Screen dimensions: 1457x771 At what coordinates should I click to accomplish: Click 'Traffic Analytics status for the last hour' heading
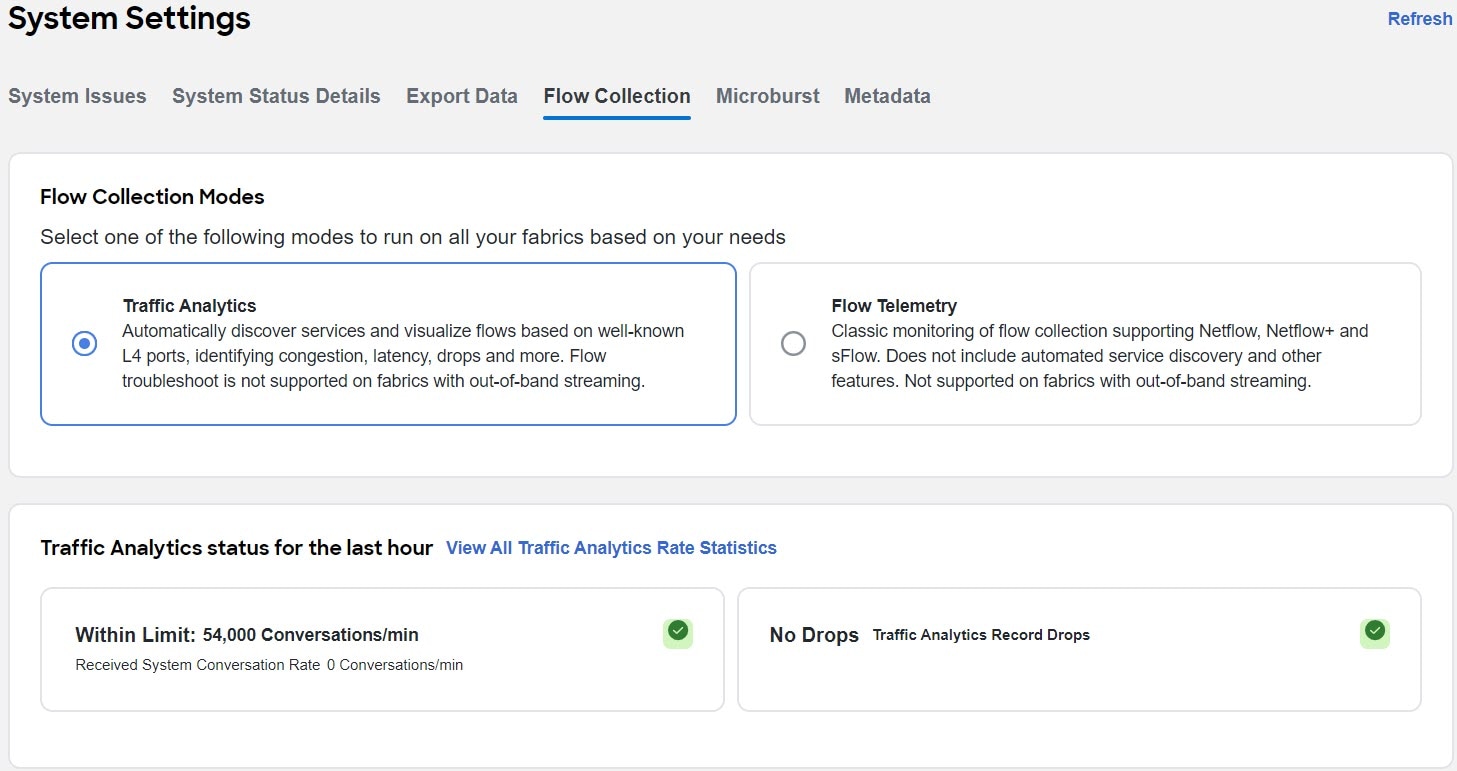coord(237,548)
